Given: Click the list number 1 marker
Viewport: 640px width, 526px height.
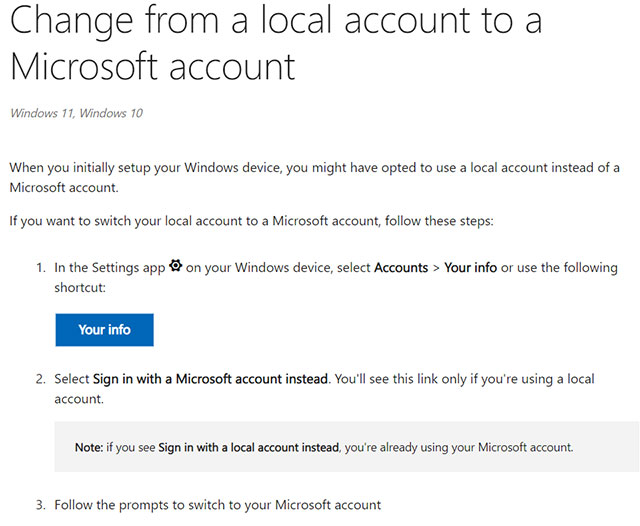Looking at the screenshot, I should point(41,268).
